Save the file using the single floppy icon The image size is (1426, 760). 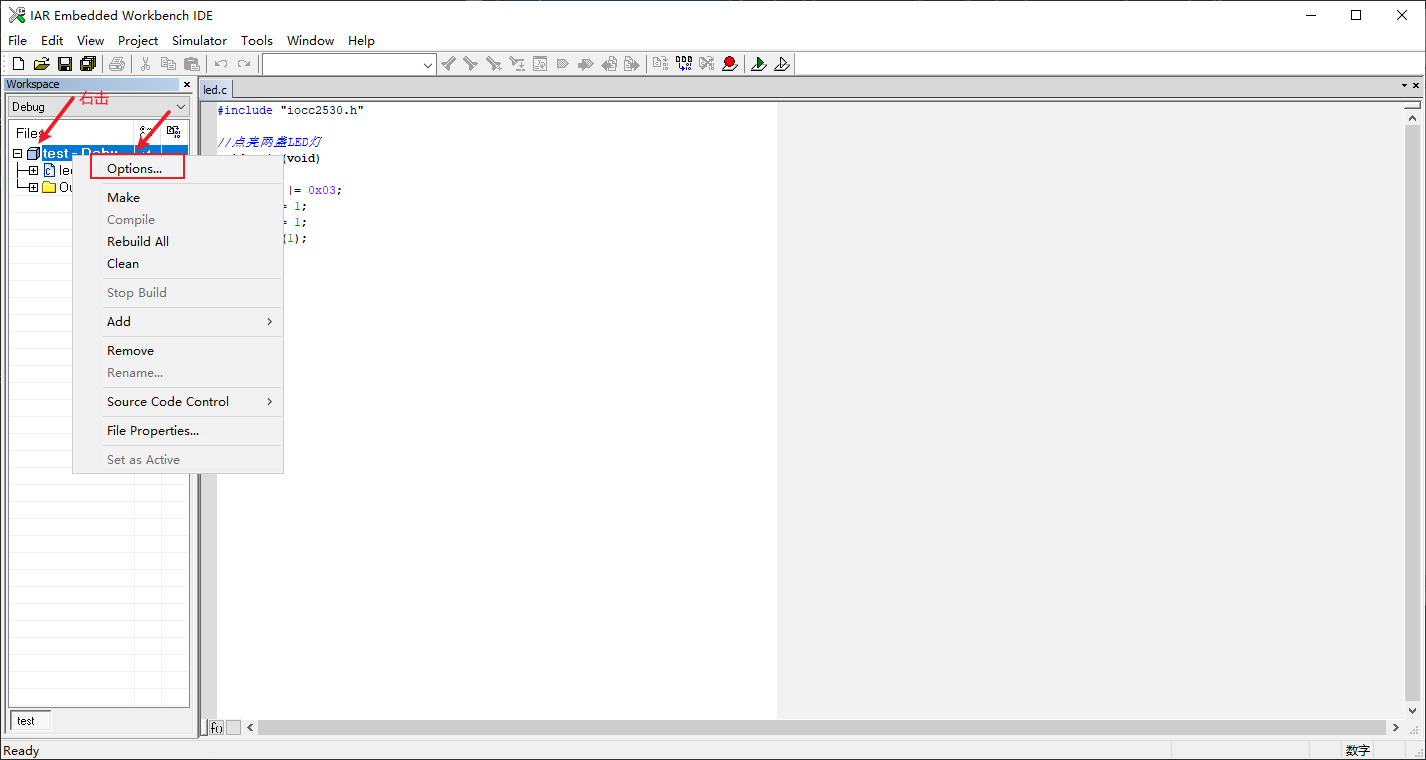pos(65,64)
